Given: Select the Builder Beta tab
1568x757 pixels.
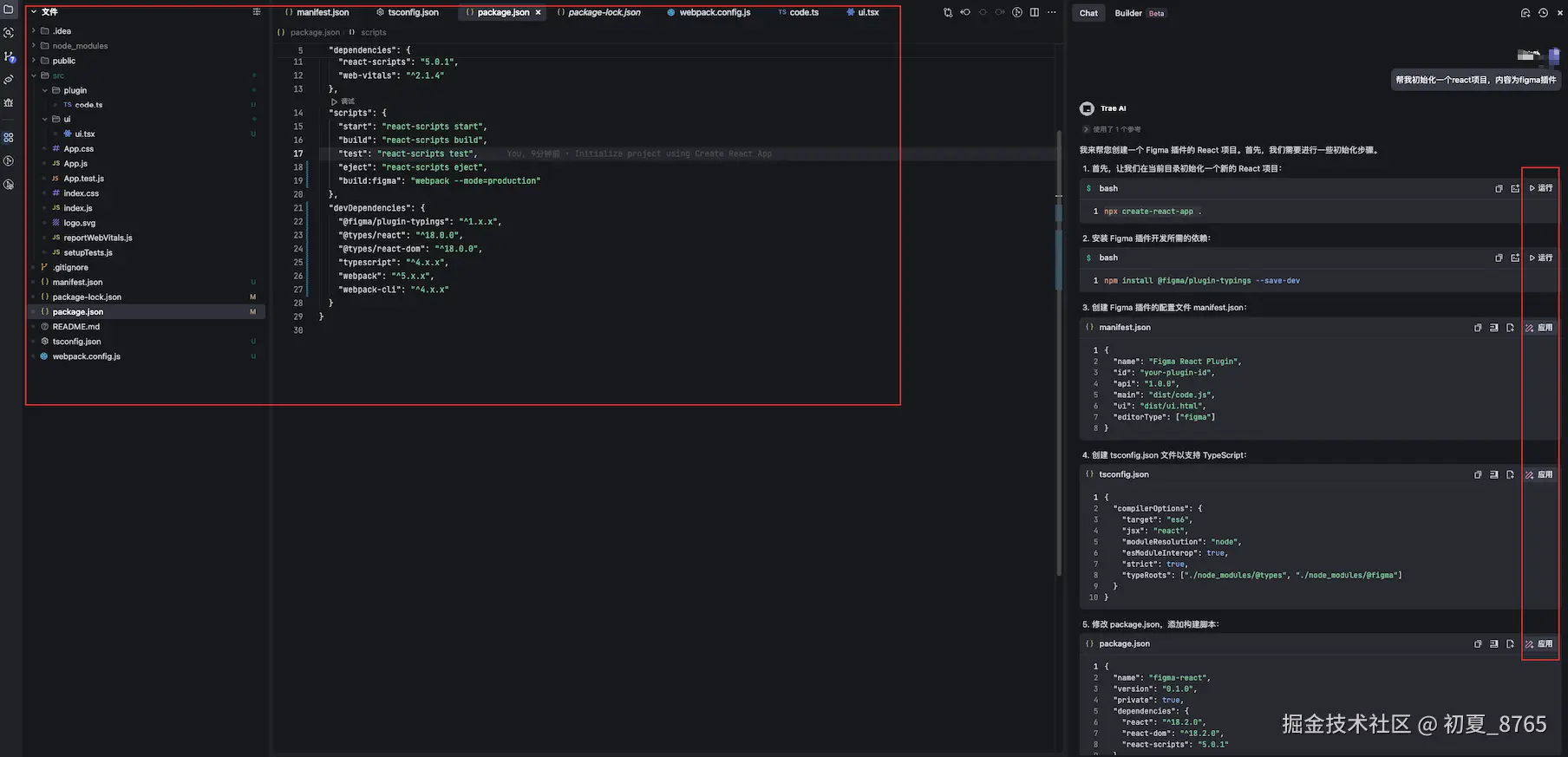Looking at the screenshot, I should 1140,13.
